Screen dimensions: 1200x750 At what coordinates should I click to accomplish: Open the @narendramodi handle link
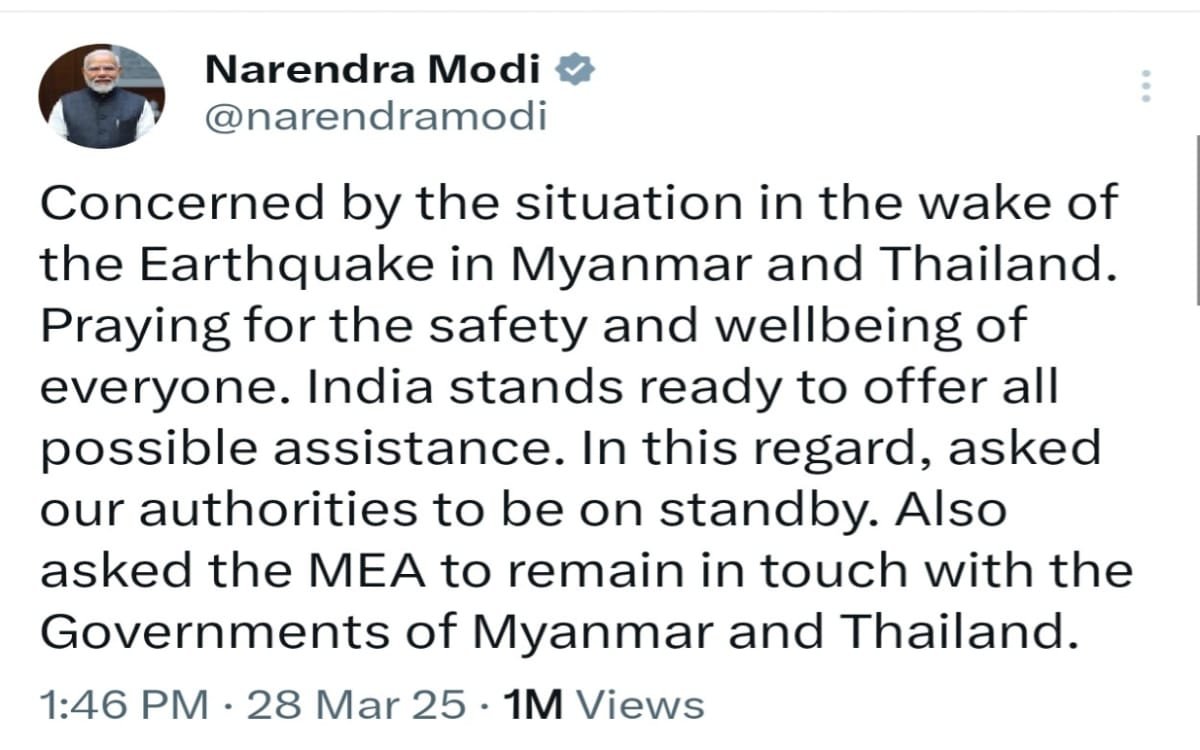375,117
